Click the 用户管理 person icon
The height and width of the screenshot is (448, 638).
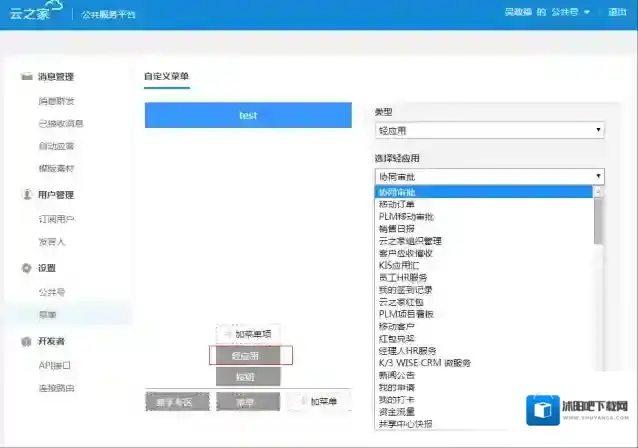27,195
